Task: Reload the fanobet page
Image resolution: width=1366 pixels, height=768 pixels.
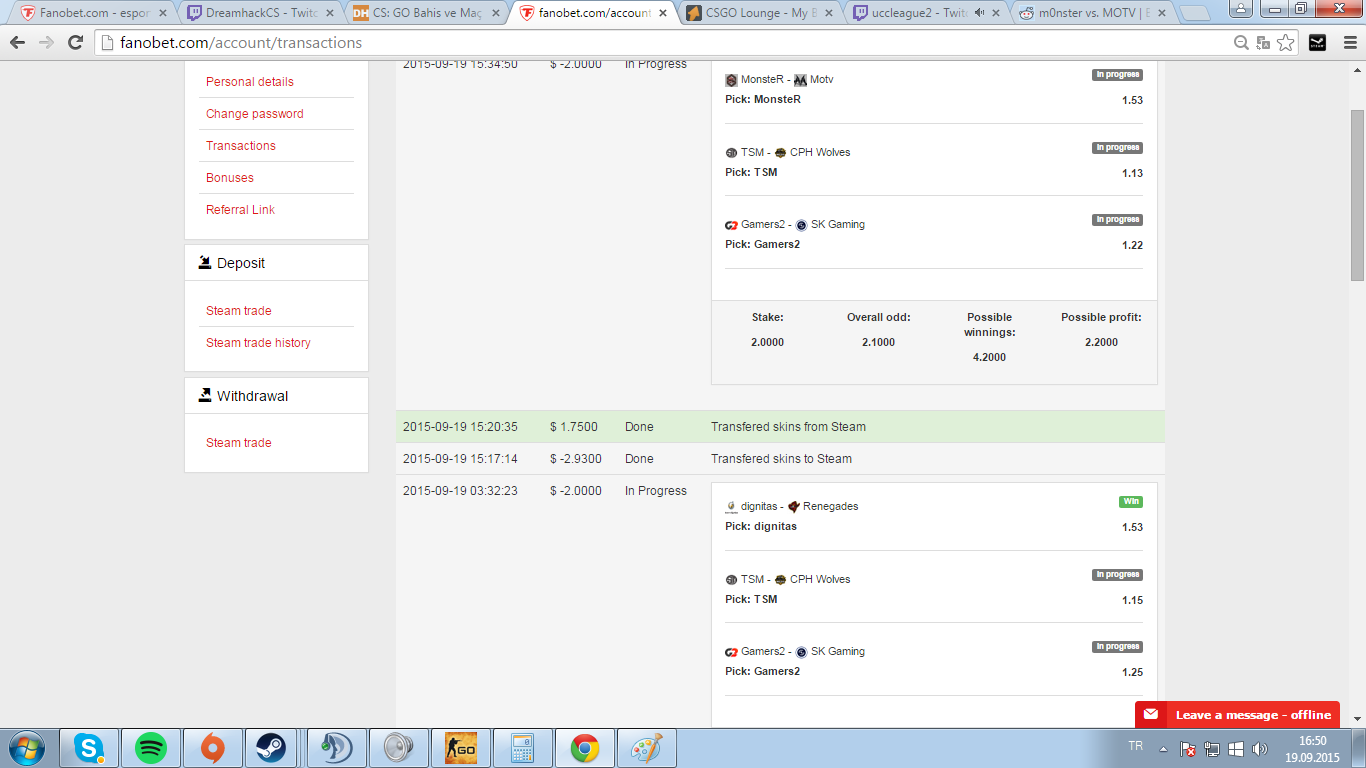Action: click(x=75, y=43)
